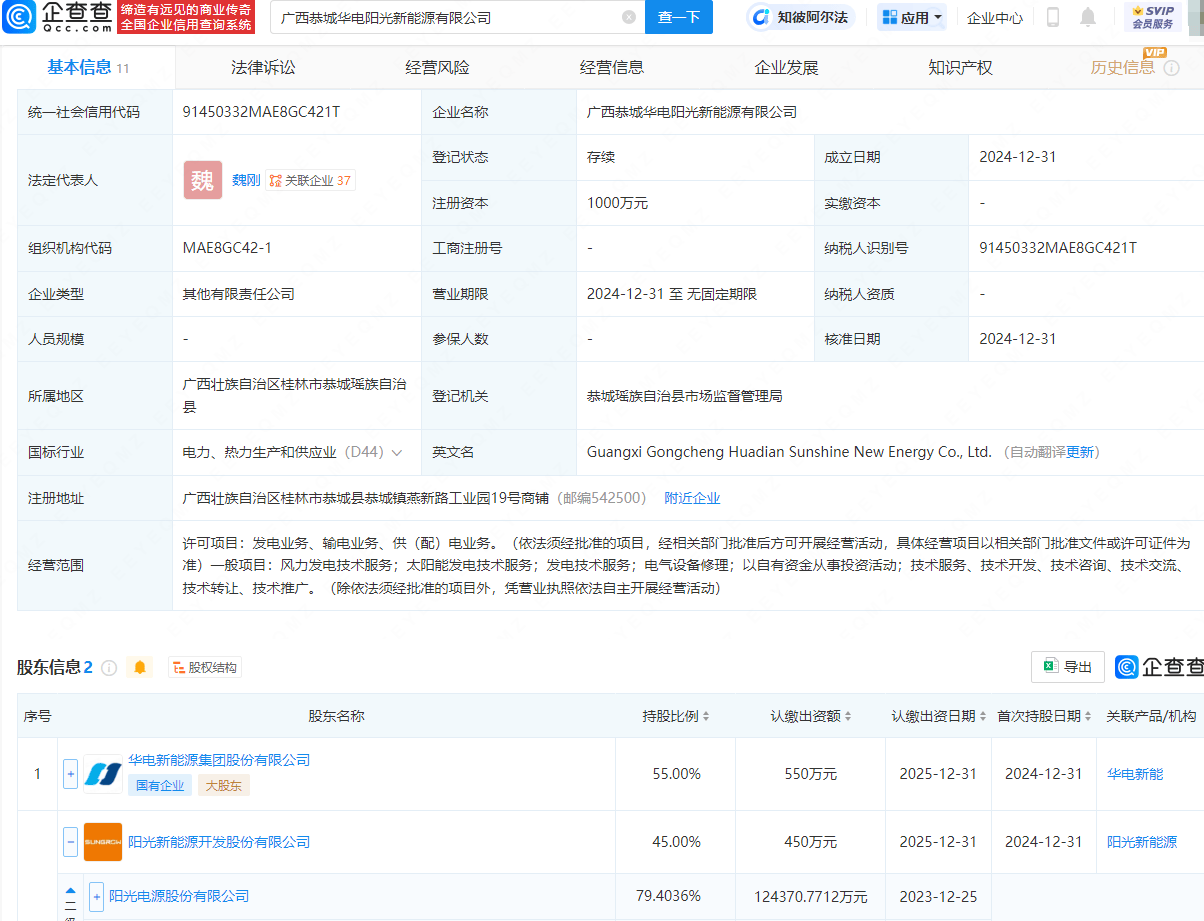Click legal representative name 魏刚

[x=246, y=180]
